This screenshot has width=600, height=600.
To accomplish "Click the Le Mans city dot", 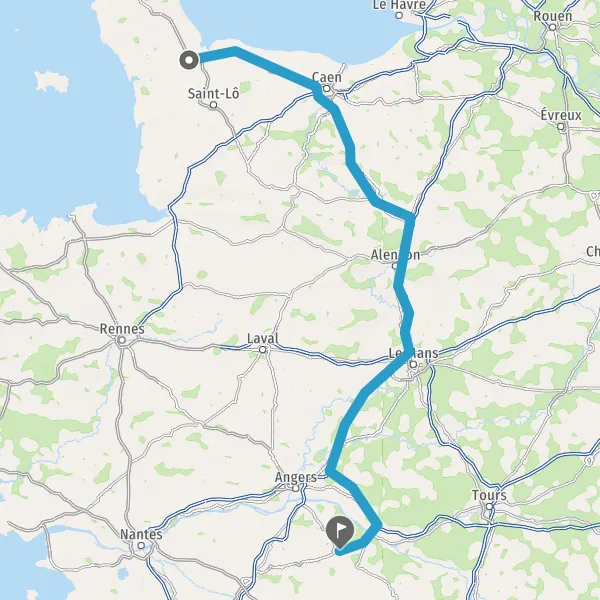I will point(413,364).
